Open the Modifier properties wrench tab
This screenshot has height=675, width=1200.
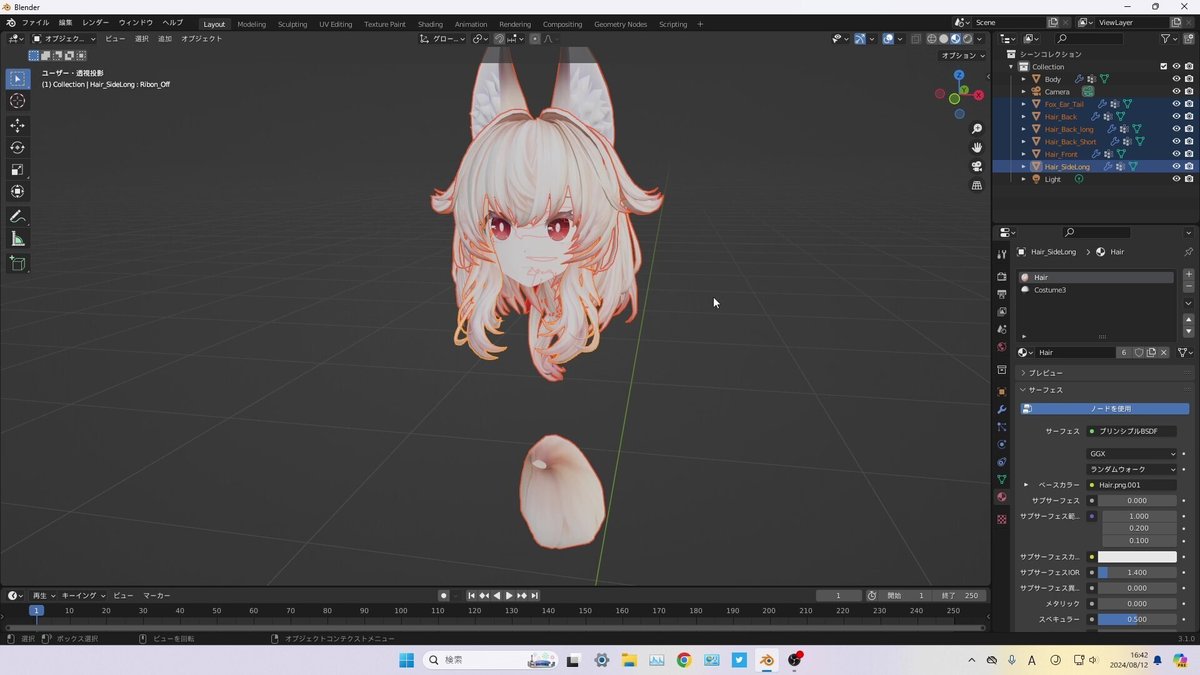(x=1001, y=409)
